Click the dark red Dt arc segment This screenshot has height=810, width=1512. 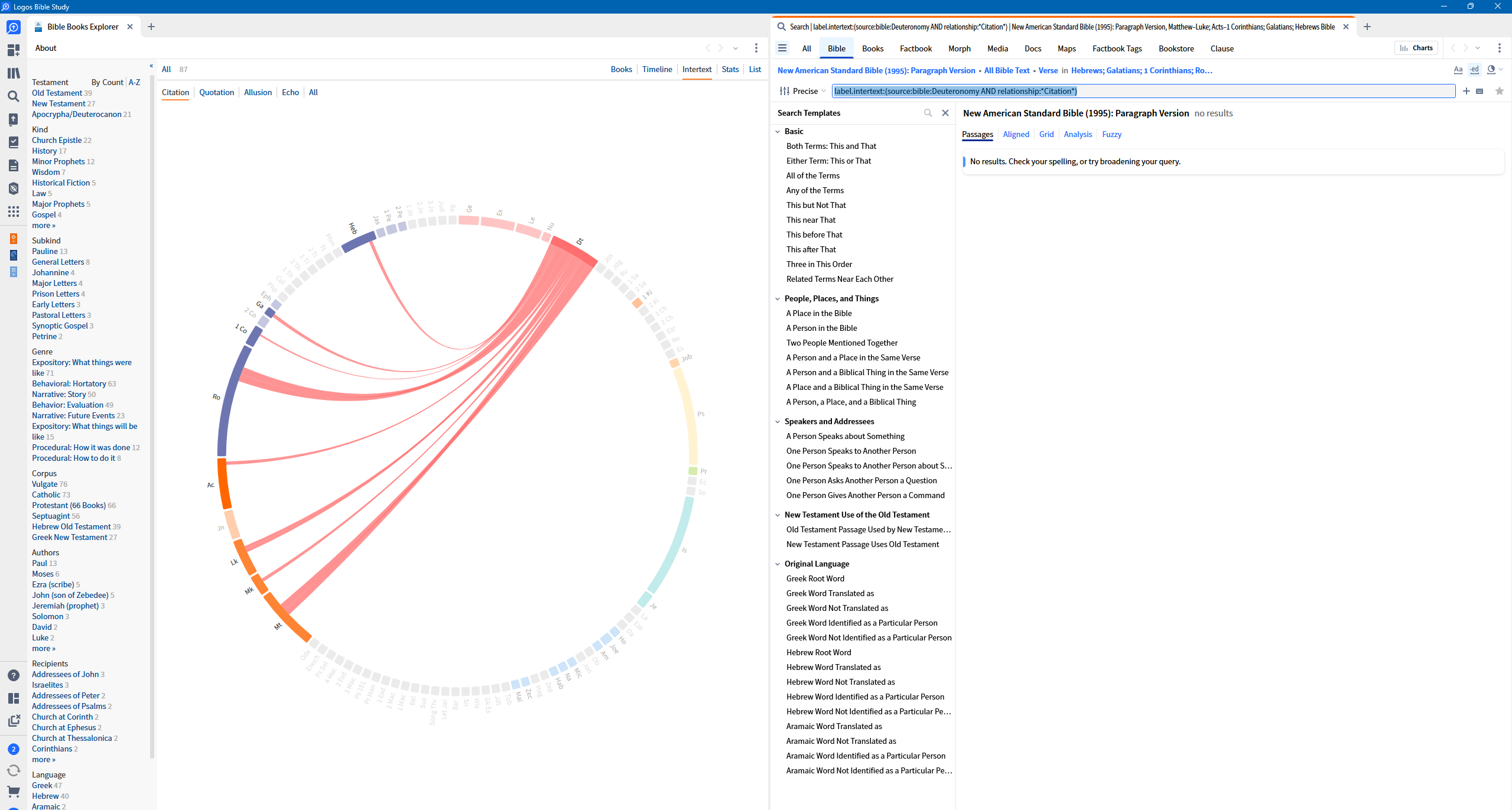pos(574,251)
